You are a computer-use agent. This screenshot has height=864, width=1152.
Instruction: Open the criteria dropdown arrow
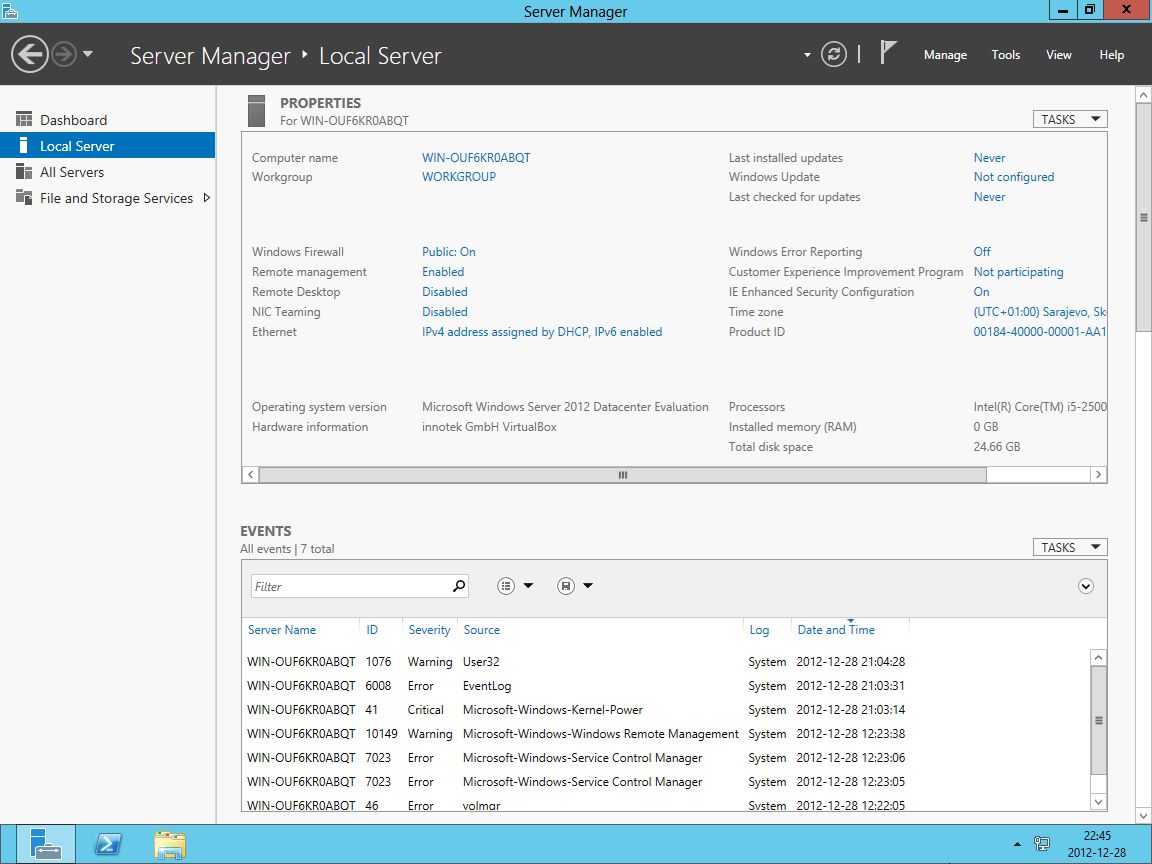click(x=528, y=586)
